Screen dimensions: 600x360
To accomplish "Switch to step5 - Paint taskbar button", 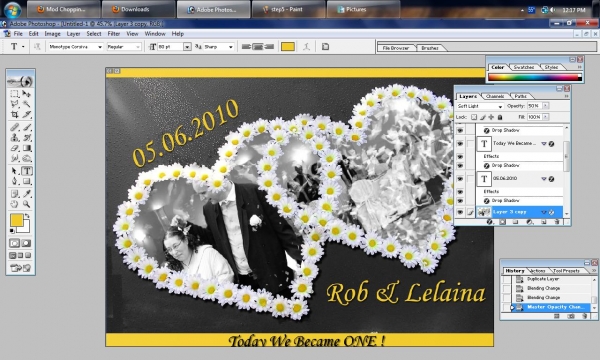I will click(x=288, y=9).
